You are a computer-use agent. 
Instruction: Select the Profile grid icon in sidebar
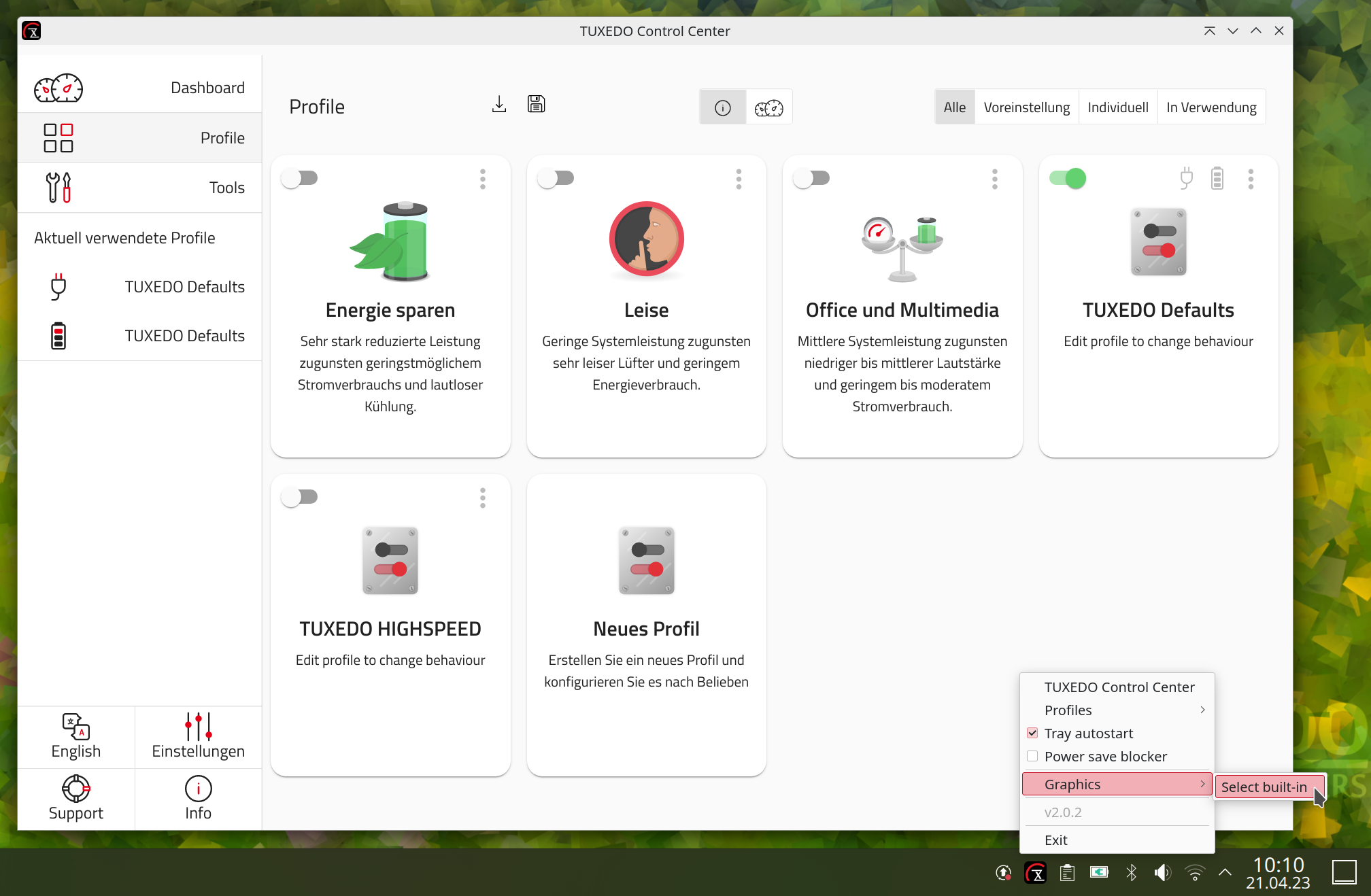[58, 138]
